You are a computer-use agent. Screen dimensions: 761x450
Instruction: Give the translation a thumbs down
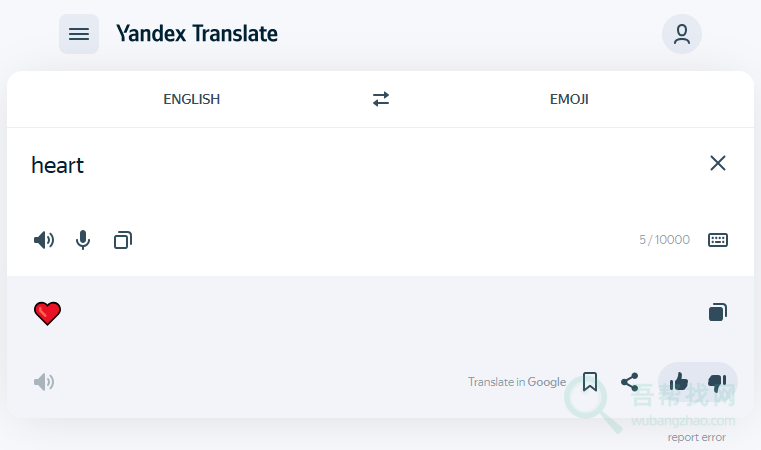717,382
